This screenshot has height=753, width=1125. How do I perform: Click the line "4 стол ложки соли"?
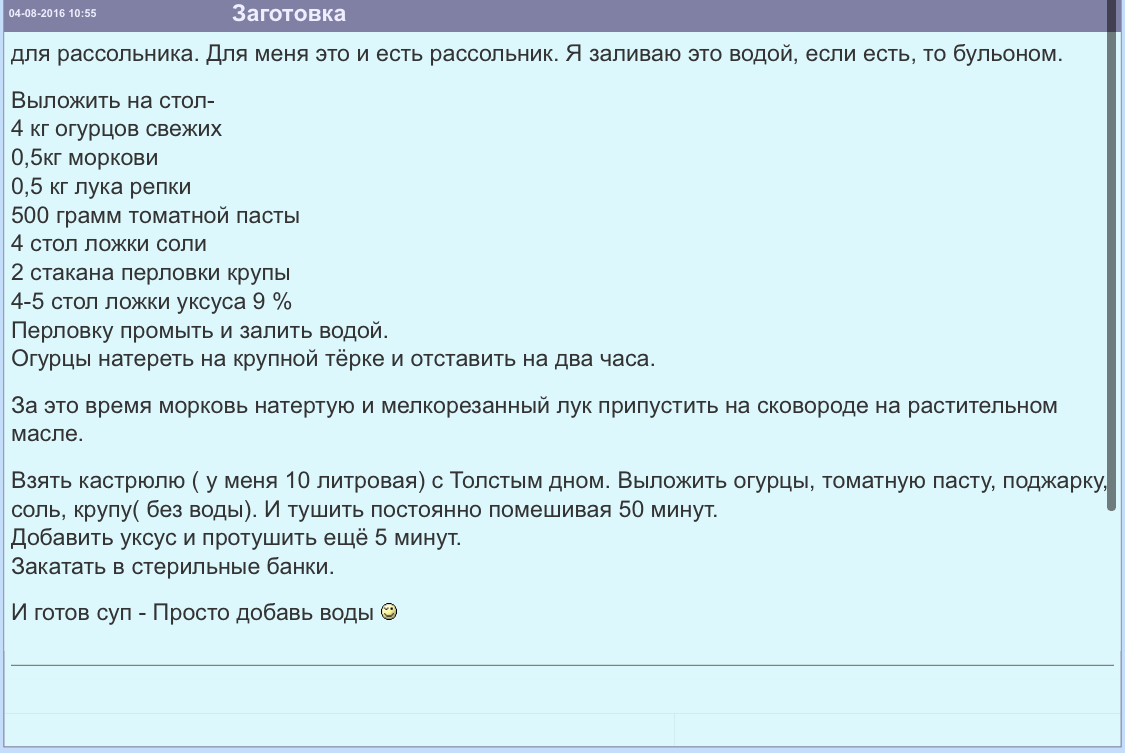pos(109,244)
